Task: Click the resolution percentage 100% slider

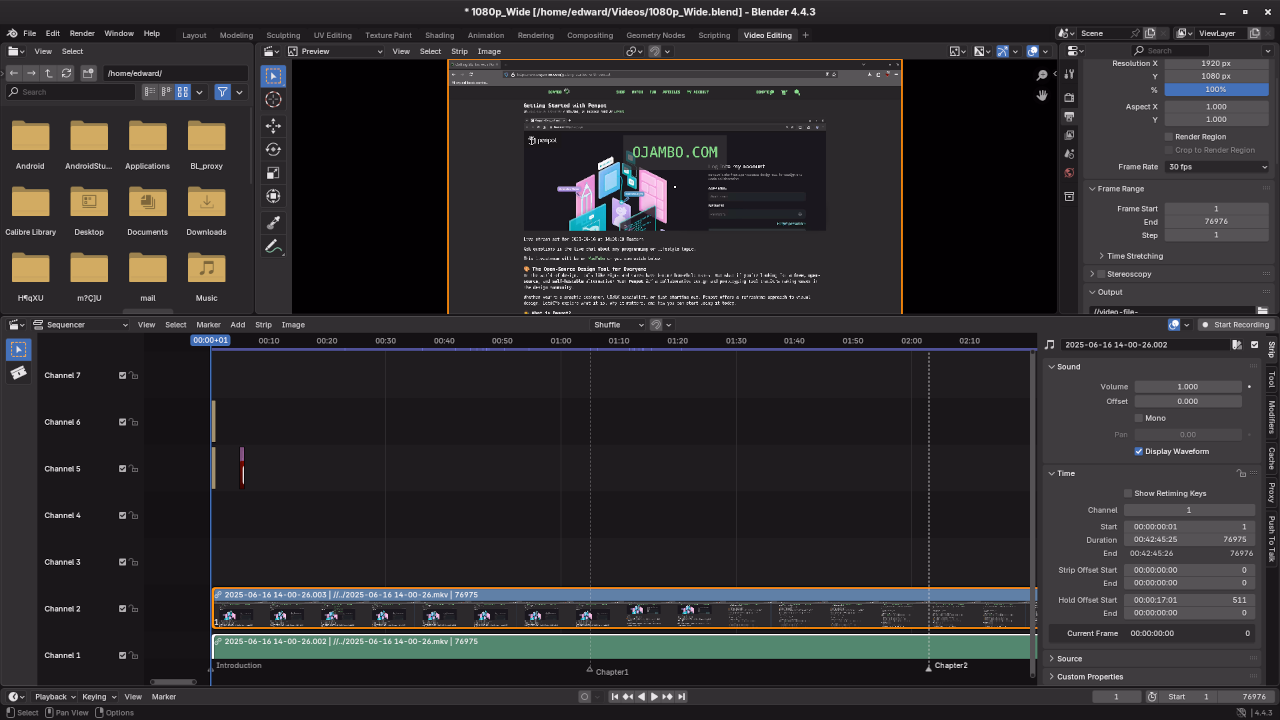Action: click(1215, 89)
